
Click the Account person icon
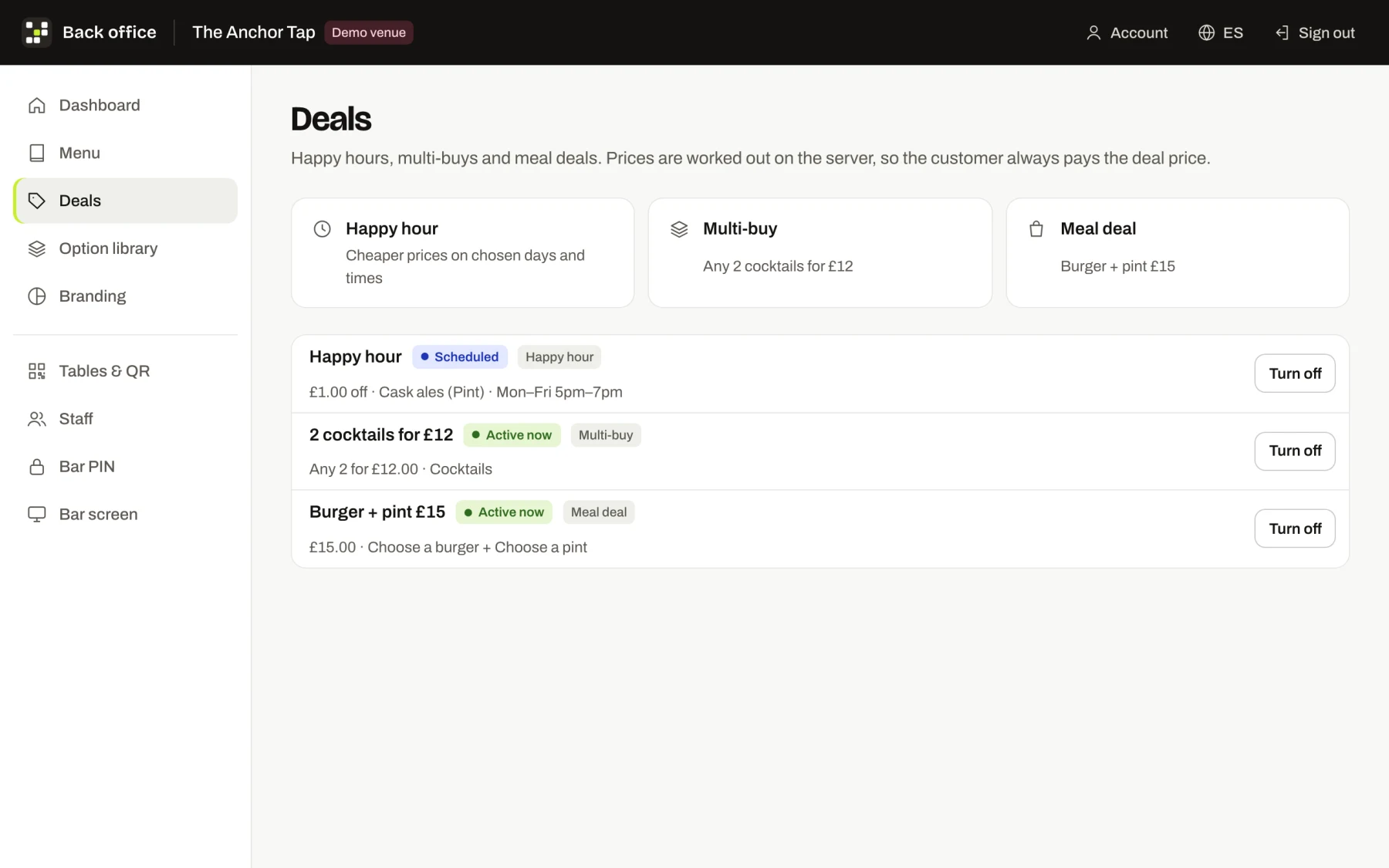[1093, 33]
